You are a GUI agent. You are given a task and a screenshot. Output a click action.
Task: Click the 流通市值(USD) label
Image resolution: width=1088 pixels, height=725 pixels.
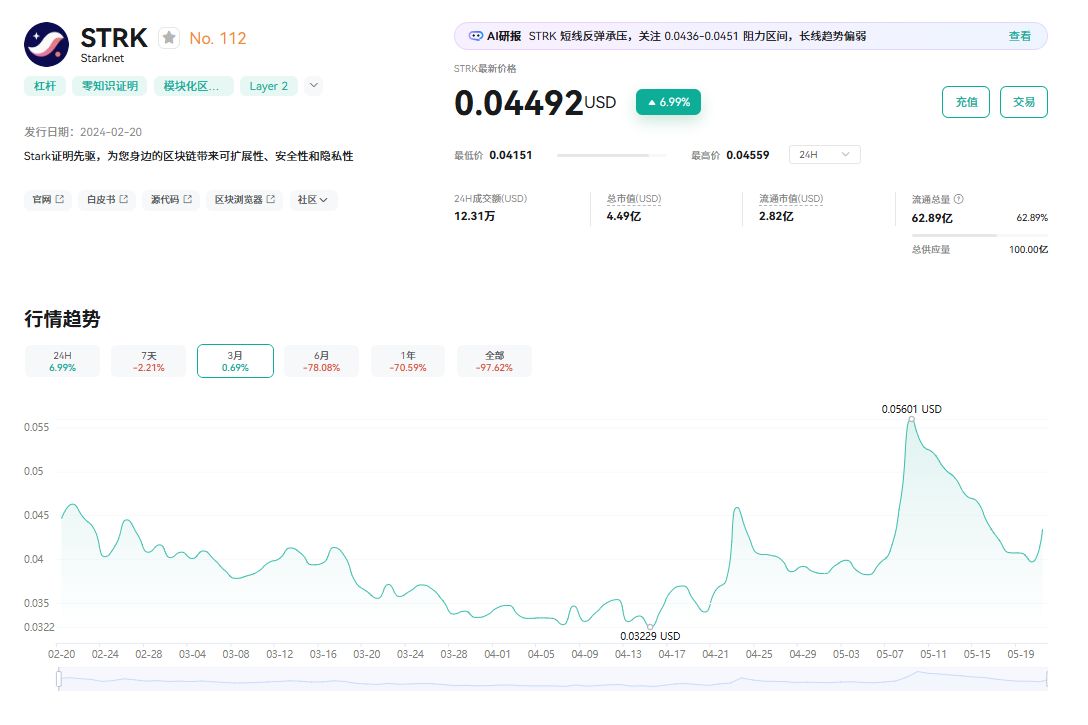coord(791,199)
